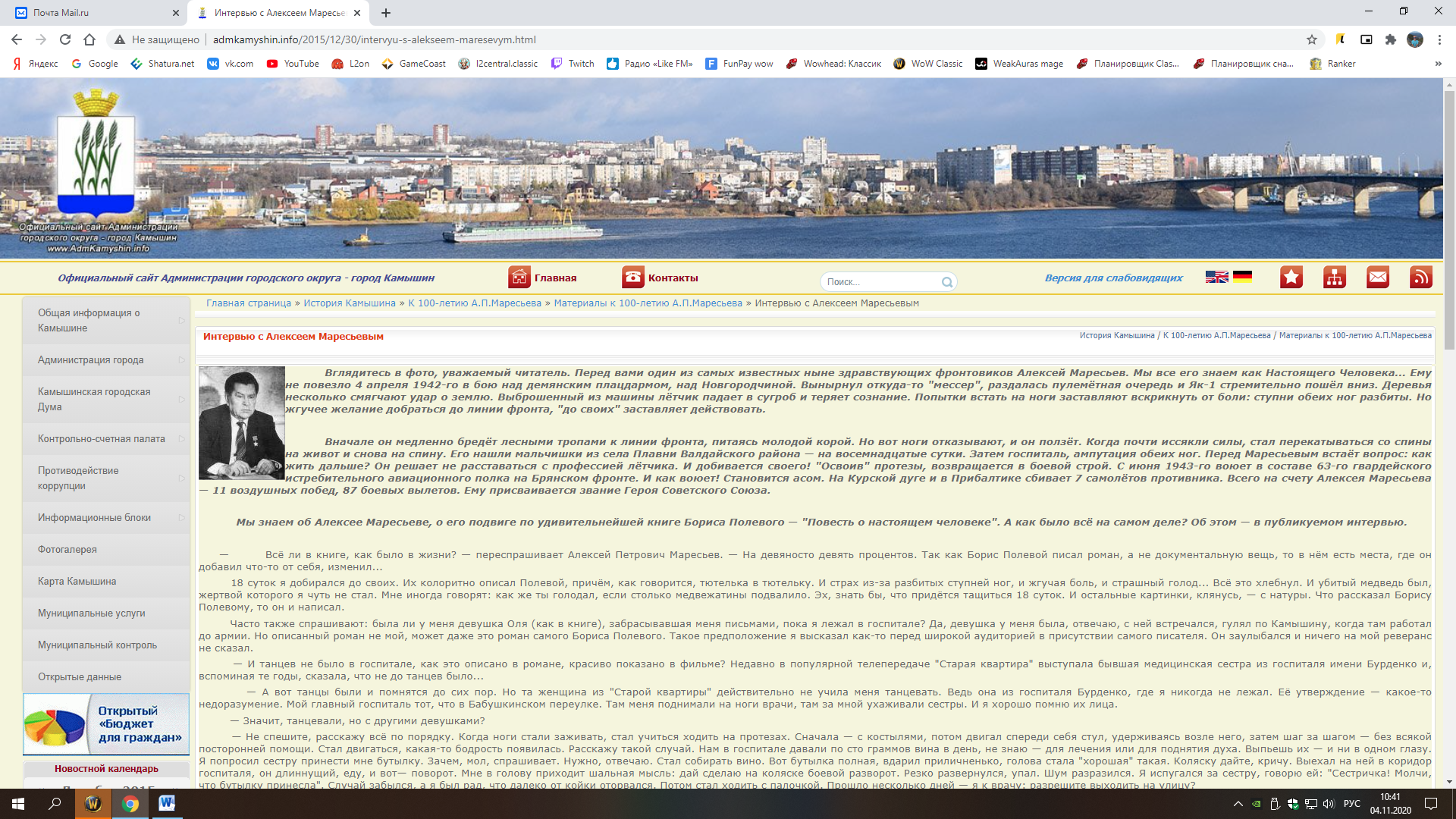Click the Главная navigation menu item
The image size is (1456, 819).
558,277
